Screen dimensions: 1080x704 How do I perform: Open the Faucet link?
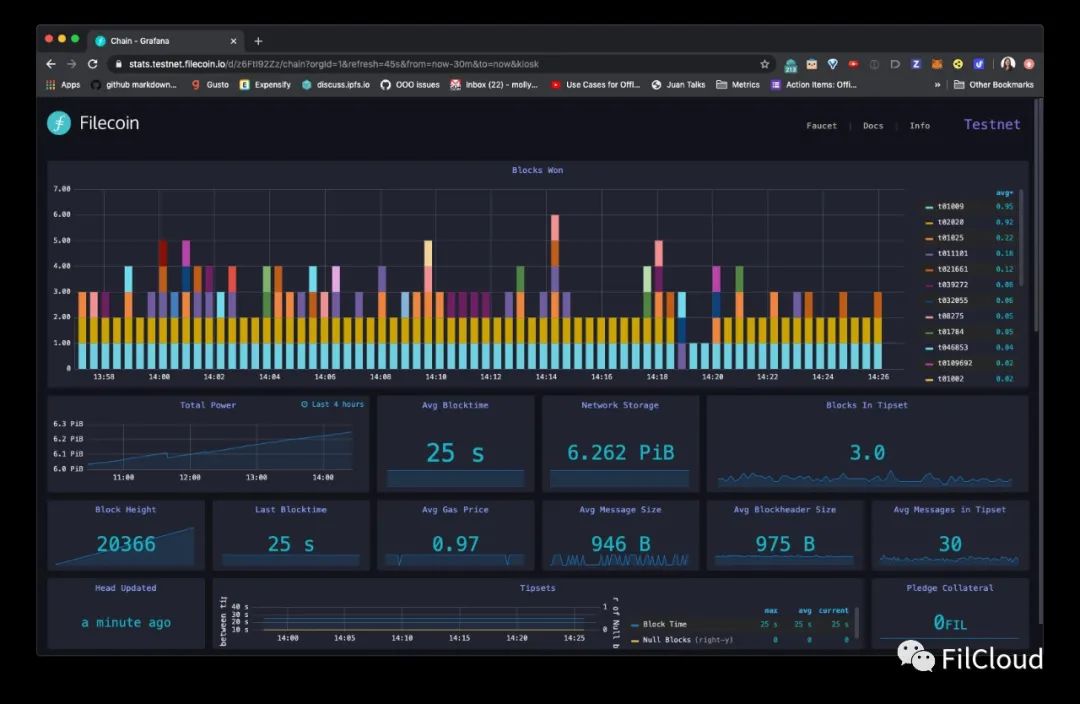822,126
